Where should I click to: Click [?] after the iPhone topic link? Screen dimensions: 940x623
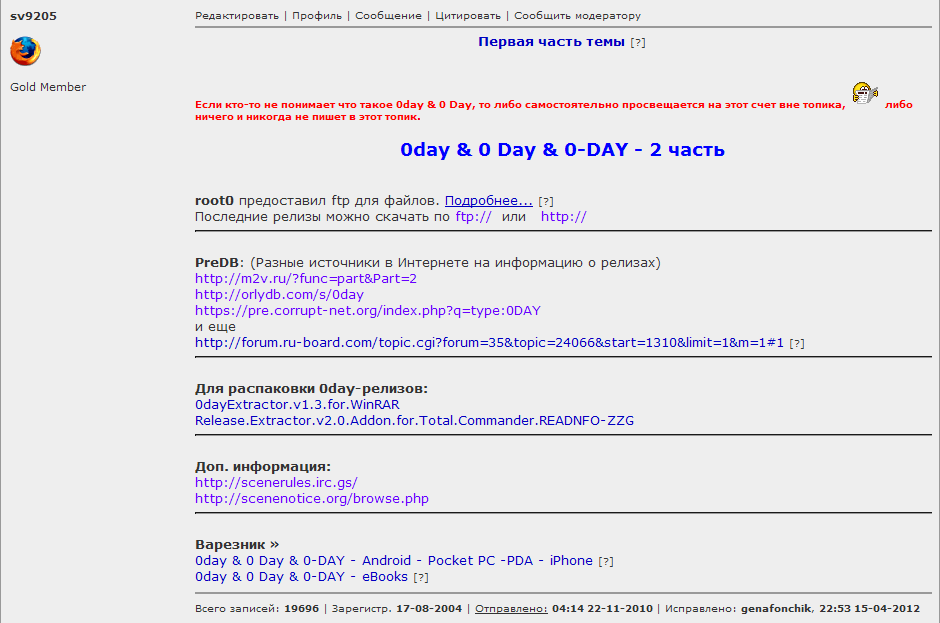coord(606,562)
